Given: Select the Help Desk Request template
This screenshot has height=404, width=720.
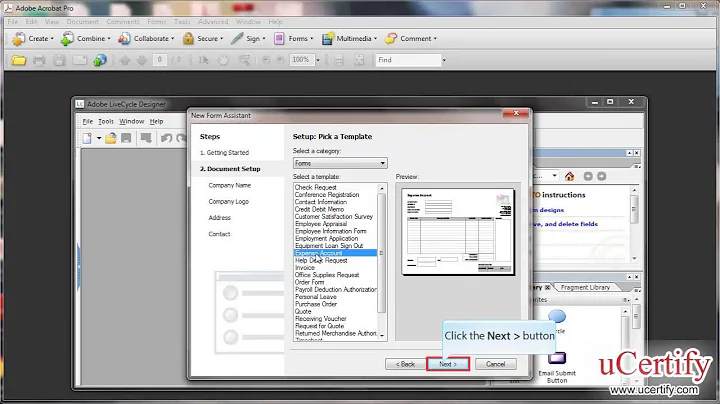Looking at the screenshot, I should coord(321,260).
